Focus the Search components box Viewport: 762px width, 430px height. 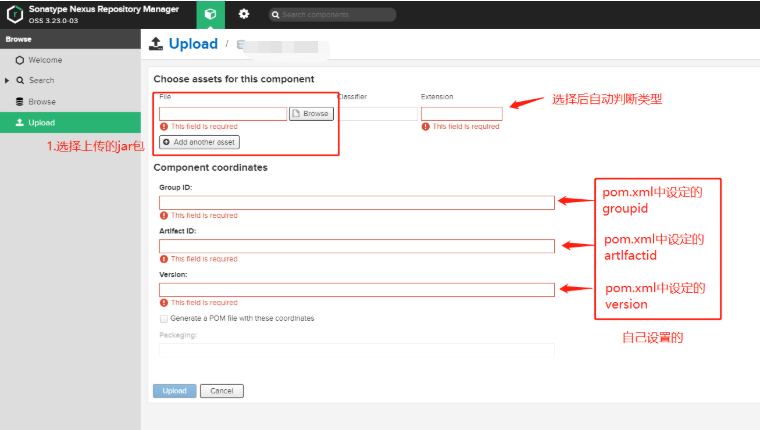click(x=332, y=15)
